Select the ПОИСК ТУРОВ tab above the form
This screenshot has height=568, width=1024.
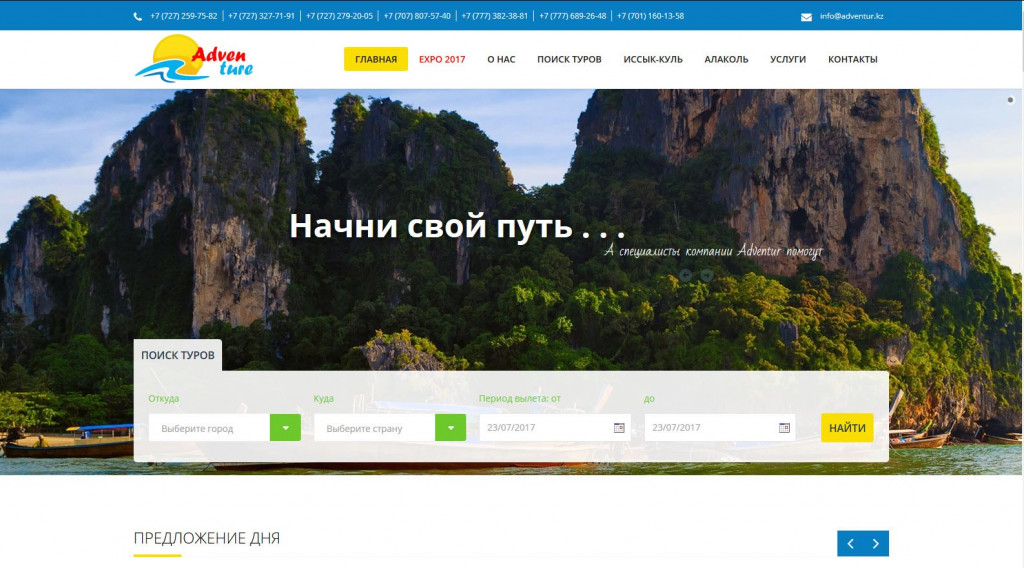[178, 355]
